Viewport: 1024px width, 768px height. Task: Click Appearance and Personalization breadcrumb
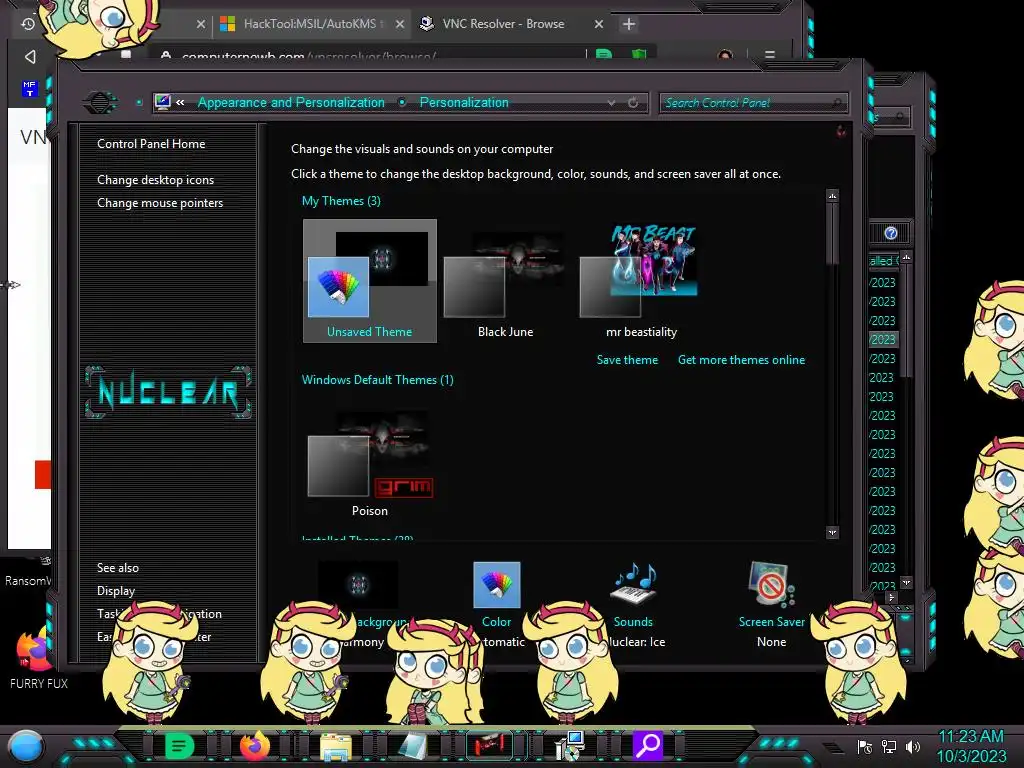[x=291, y=103]
